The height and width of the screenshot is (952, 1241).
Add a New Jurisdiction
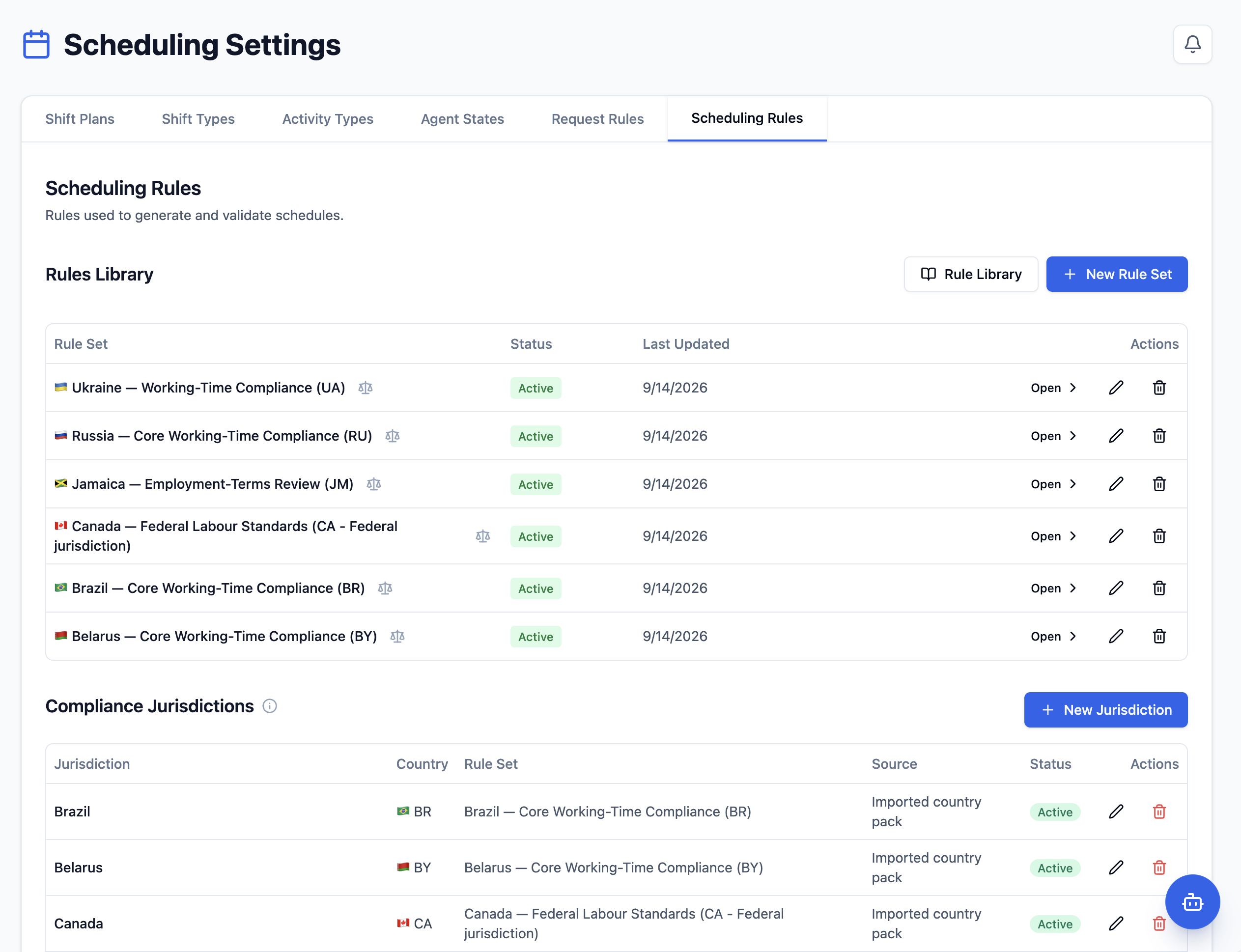click(1105, 710)
